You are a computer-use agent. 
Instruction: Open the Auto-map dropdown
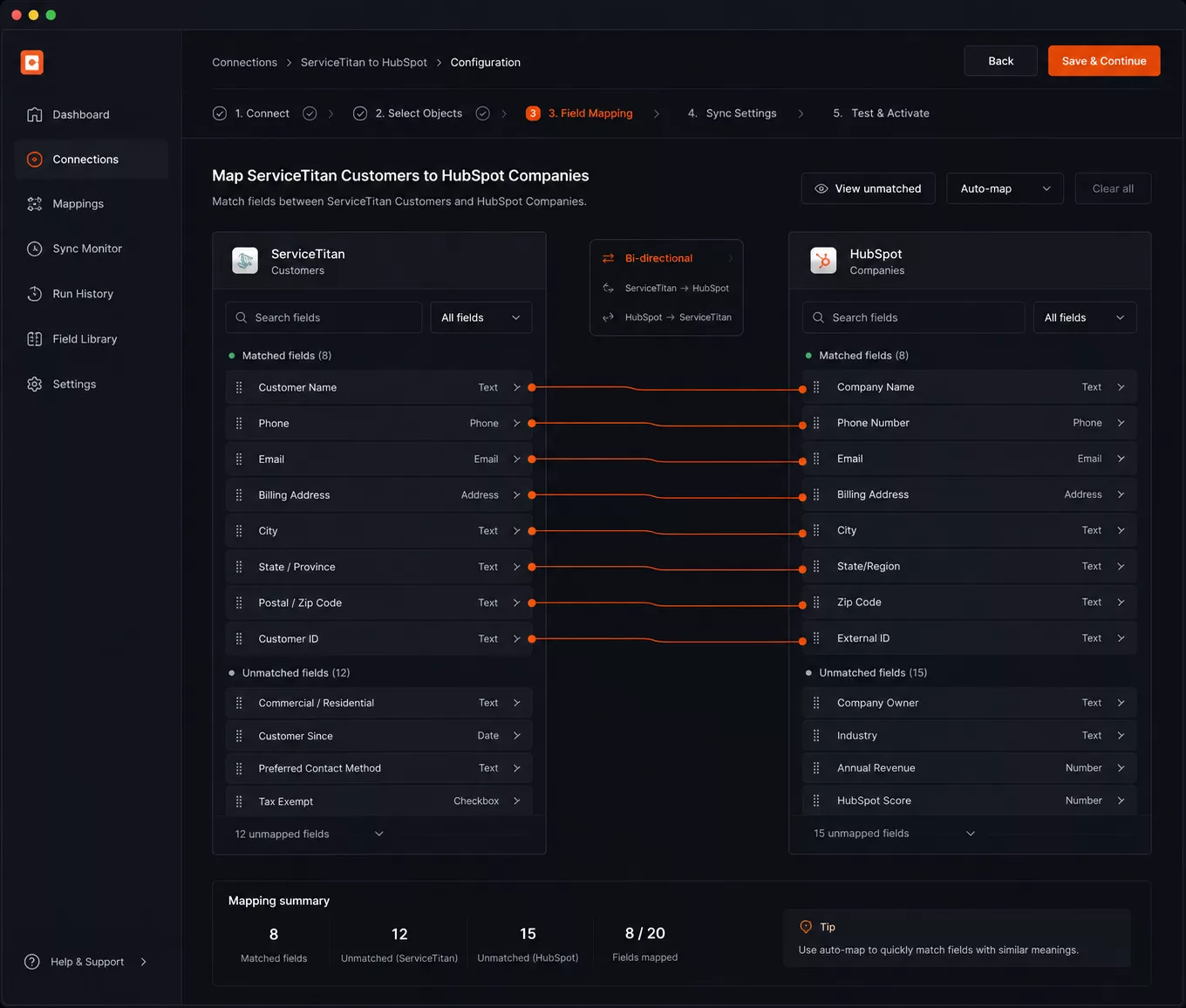[x=1005, y=188]
